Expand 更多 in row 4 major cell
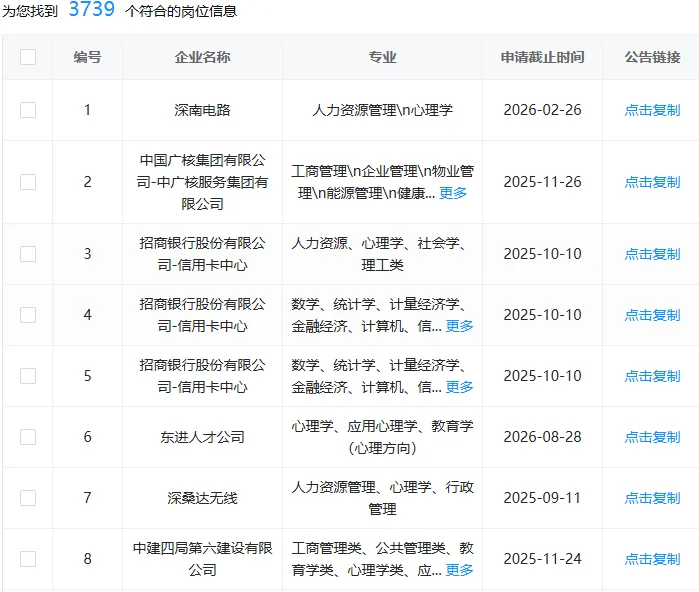699x592 pixels. 459,326
